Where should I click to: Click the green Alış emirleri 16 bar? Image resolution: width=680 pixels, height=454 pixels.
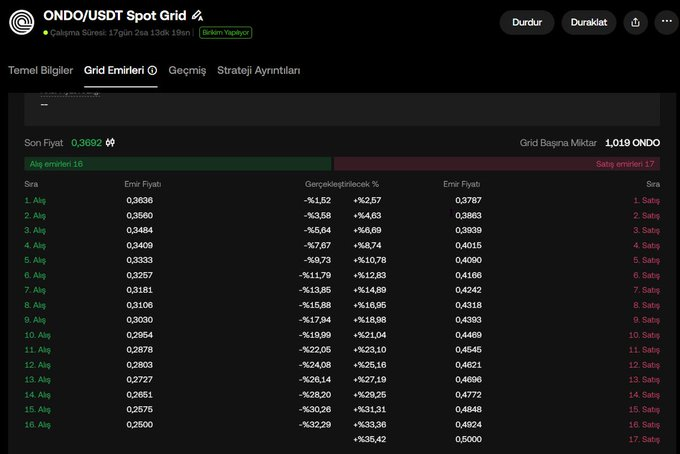pos(178,164)
